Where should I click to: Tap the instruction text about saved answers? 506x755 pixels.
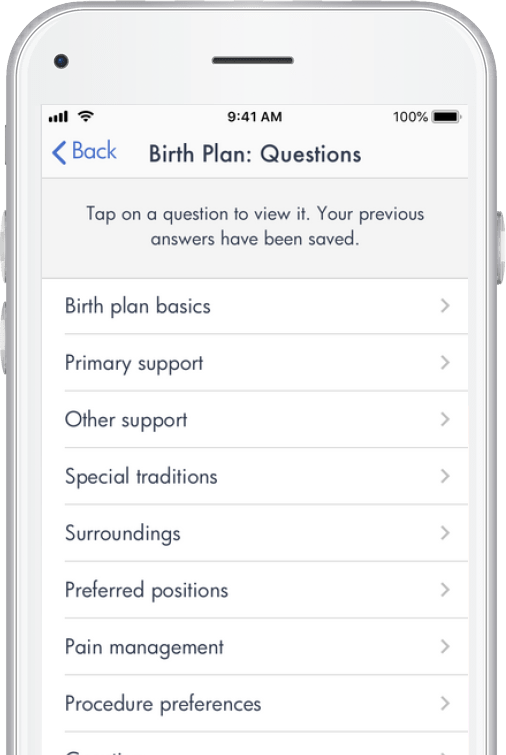point(255,226)
